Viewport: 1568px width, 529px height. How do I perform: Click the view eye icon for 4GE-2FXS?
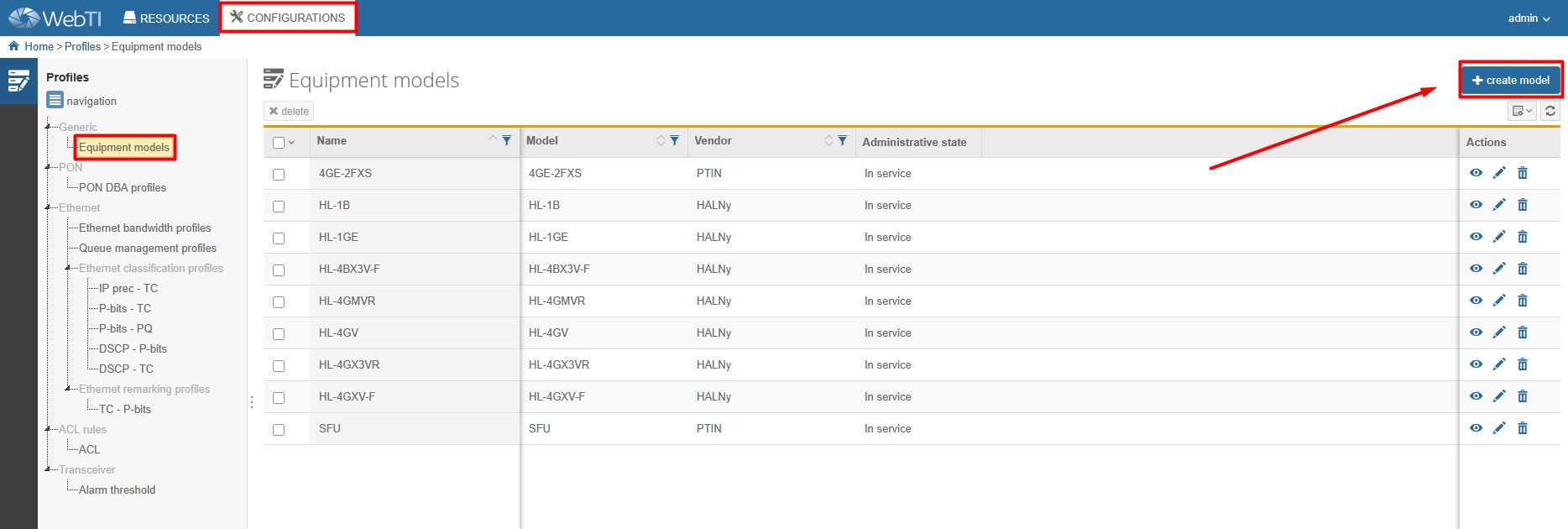point(1476,173)
